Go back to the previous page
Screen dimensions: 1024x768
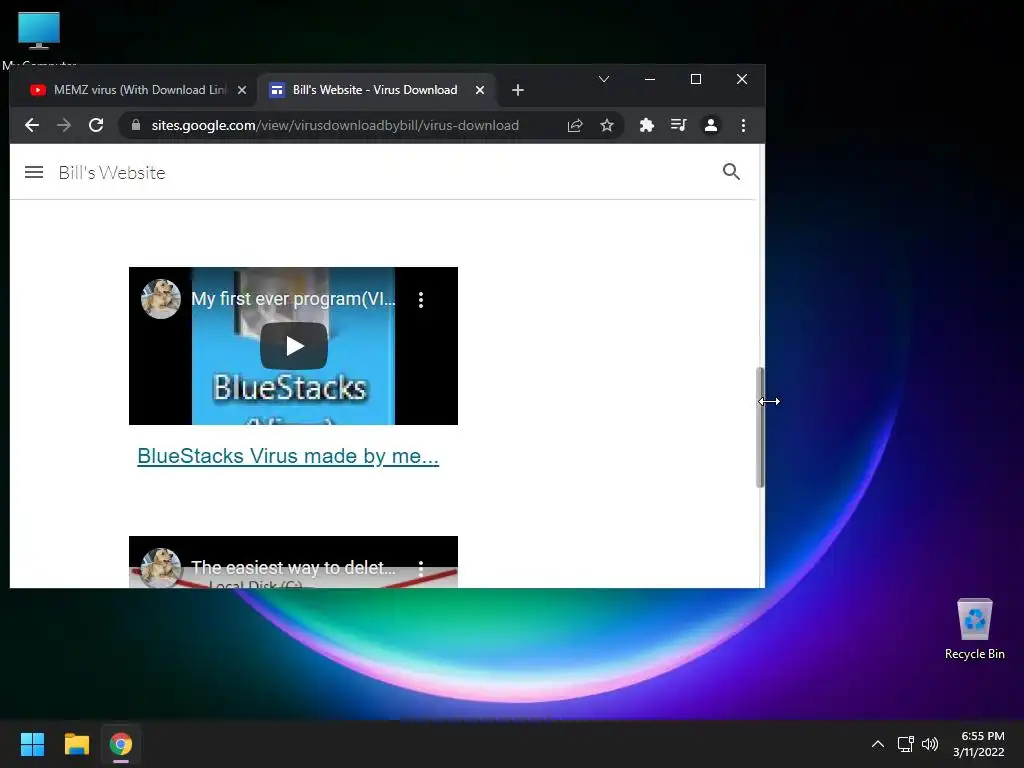click(32, 125)
